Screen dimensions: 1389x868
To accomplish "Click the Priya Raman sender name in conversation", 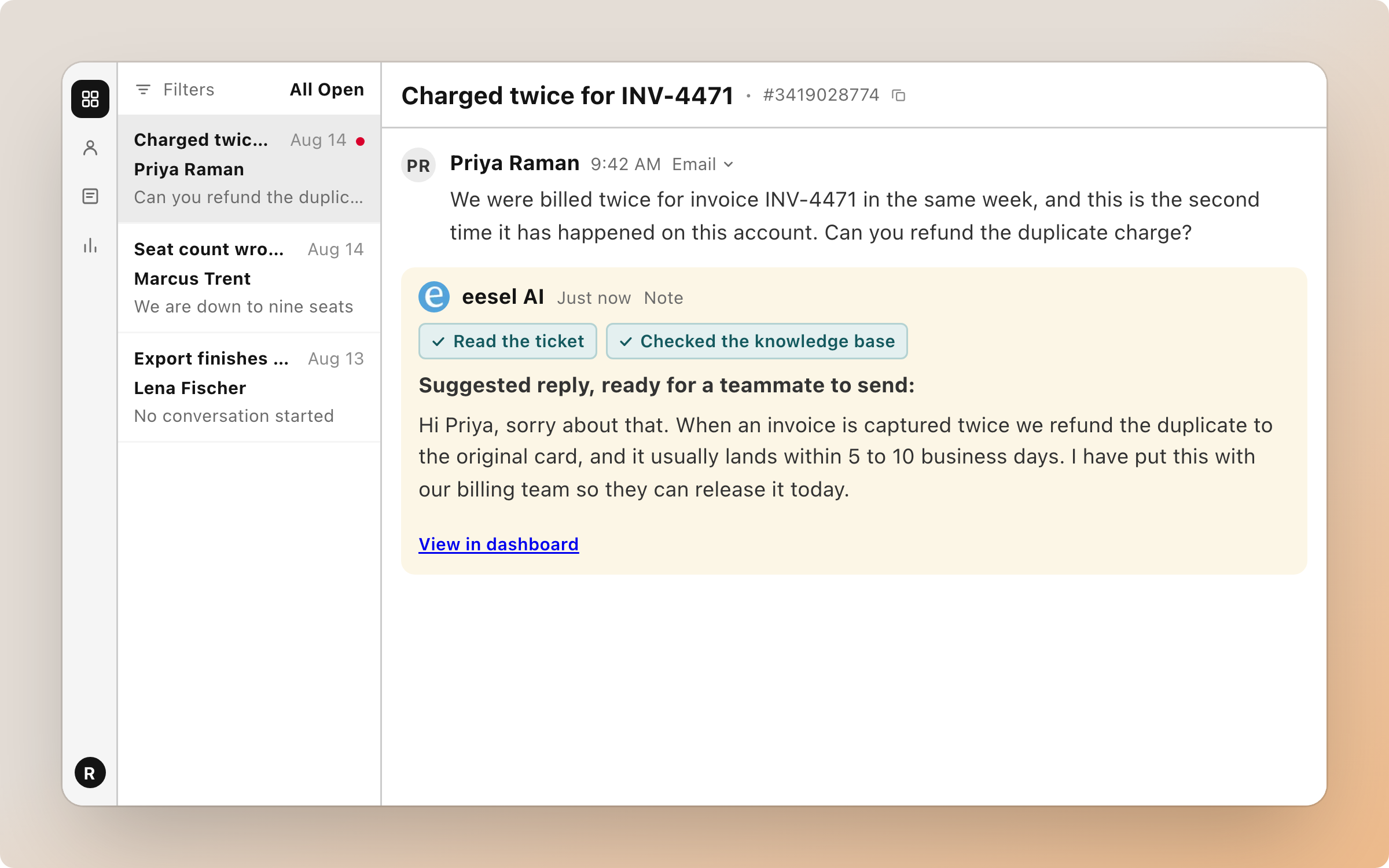I will tap(515, 164).
